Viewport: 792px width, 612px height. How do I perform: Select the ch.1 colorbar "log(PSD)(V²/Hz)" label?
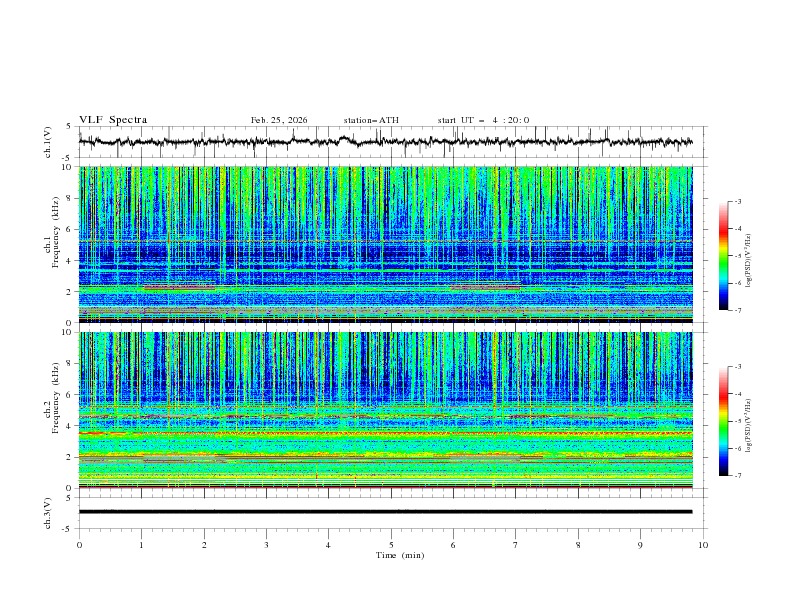point(748,261)
